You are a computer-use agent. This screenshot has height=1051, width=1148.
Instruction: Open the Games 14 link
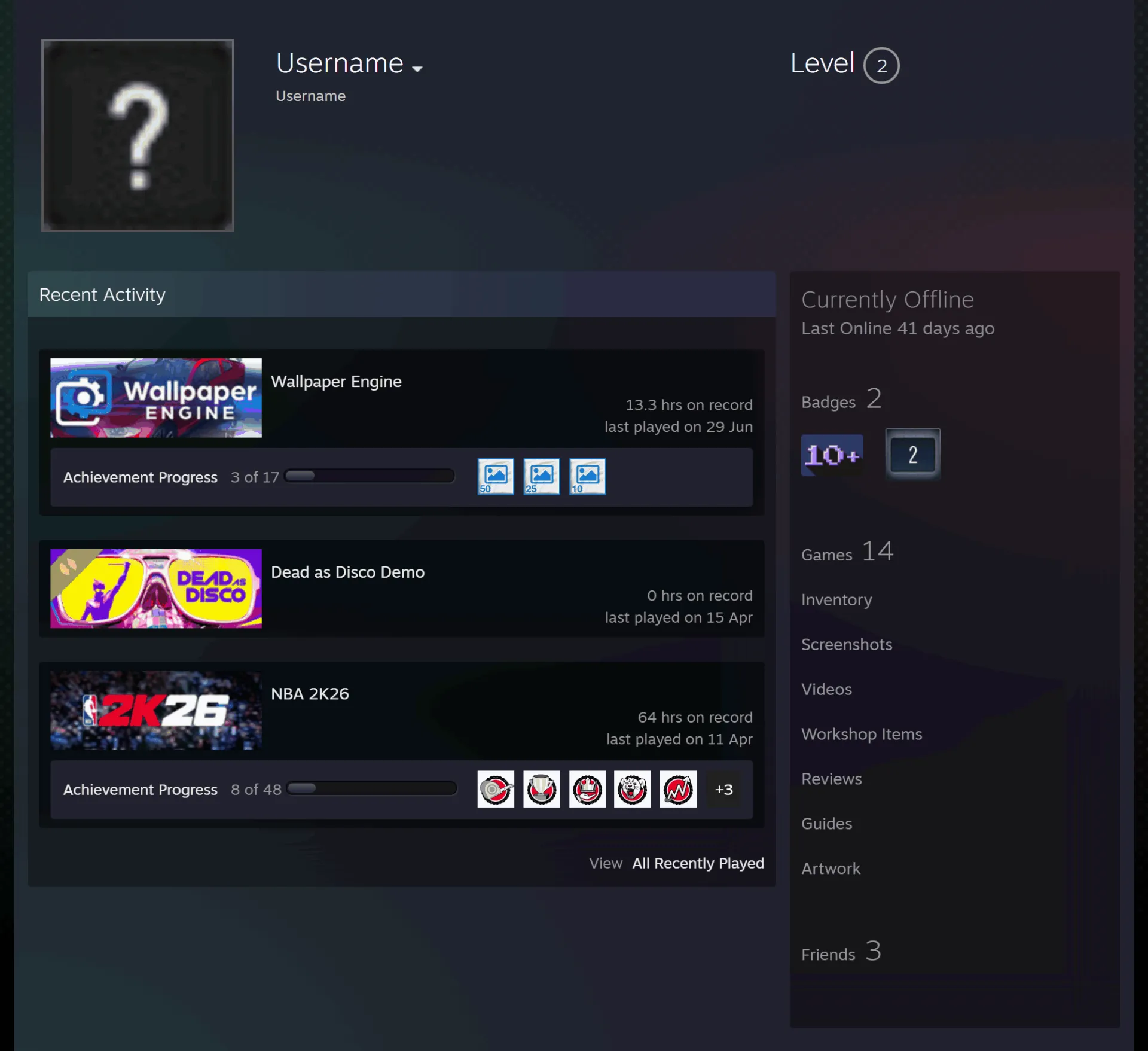coord(847,552)
